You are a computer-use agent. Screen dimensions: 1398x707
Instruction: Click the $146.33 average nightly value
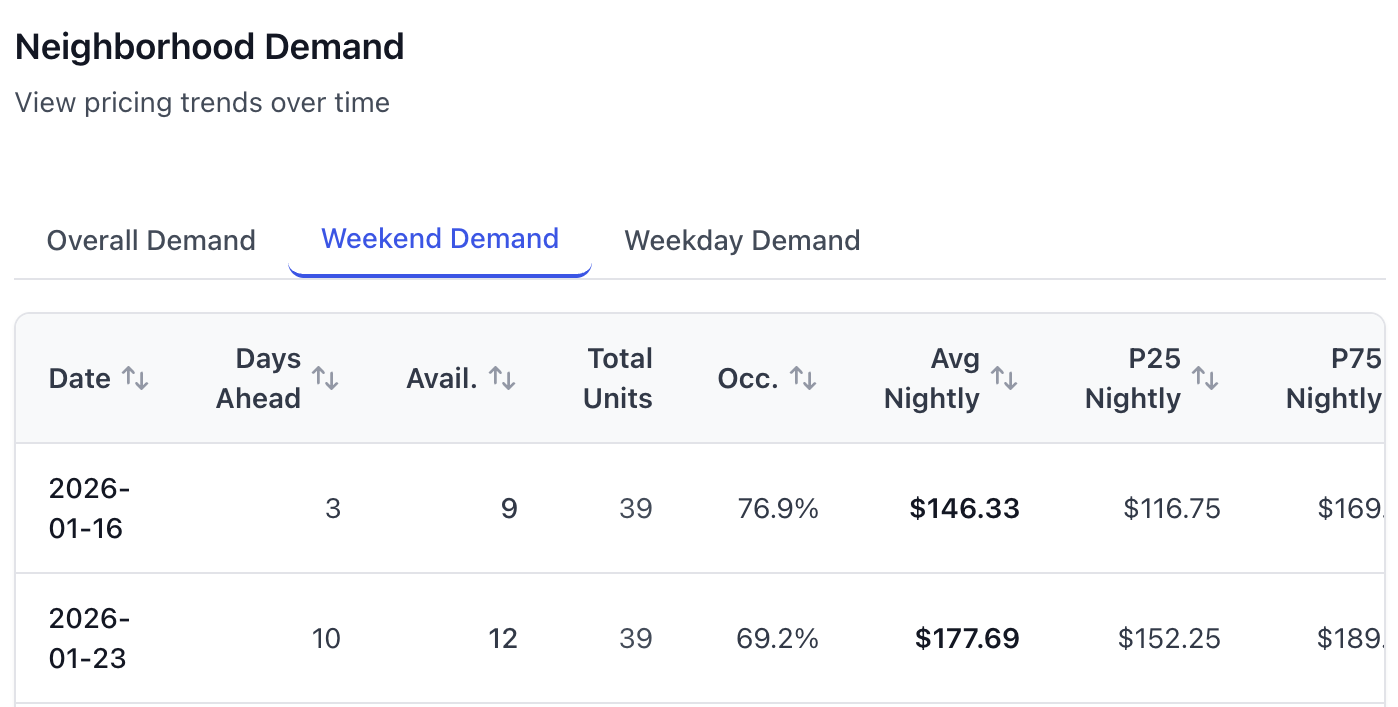coord(964,508)
